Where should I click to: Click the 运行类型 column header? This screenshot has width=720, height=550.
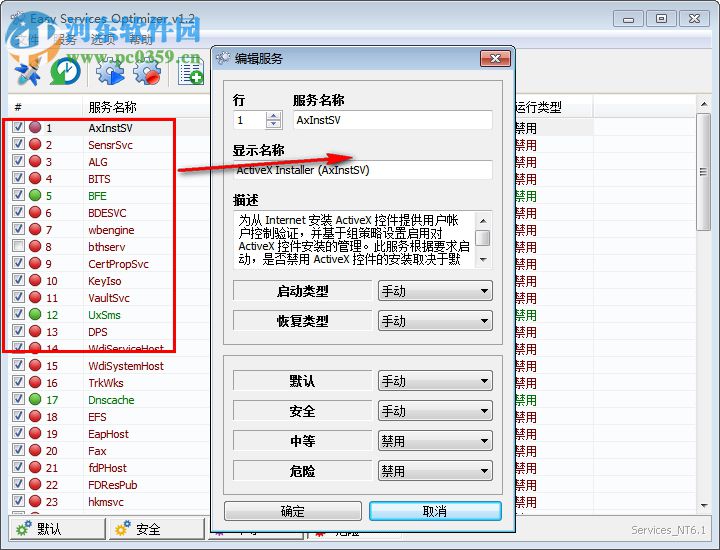553,107
